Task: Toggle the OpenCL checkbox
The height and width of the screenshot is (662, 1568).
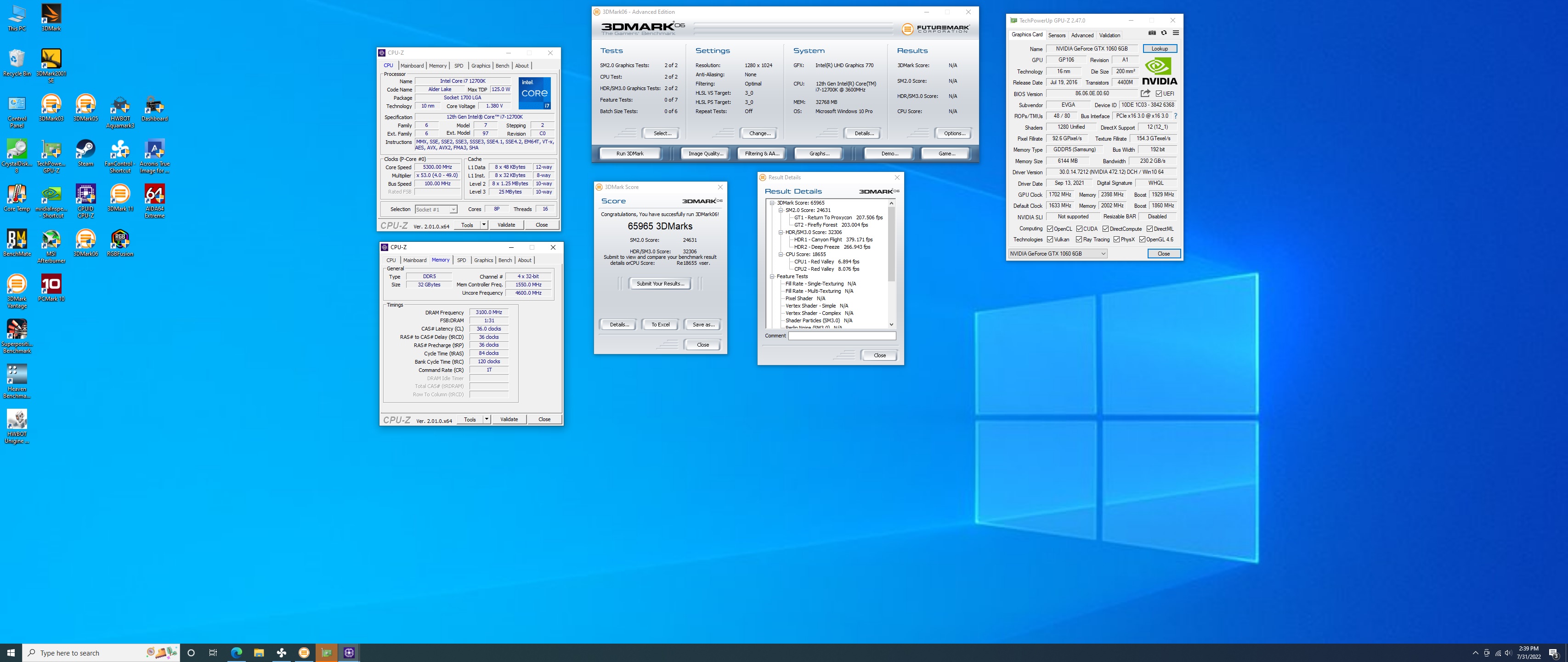Action: (1049, 229)
